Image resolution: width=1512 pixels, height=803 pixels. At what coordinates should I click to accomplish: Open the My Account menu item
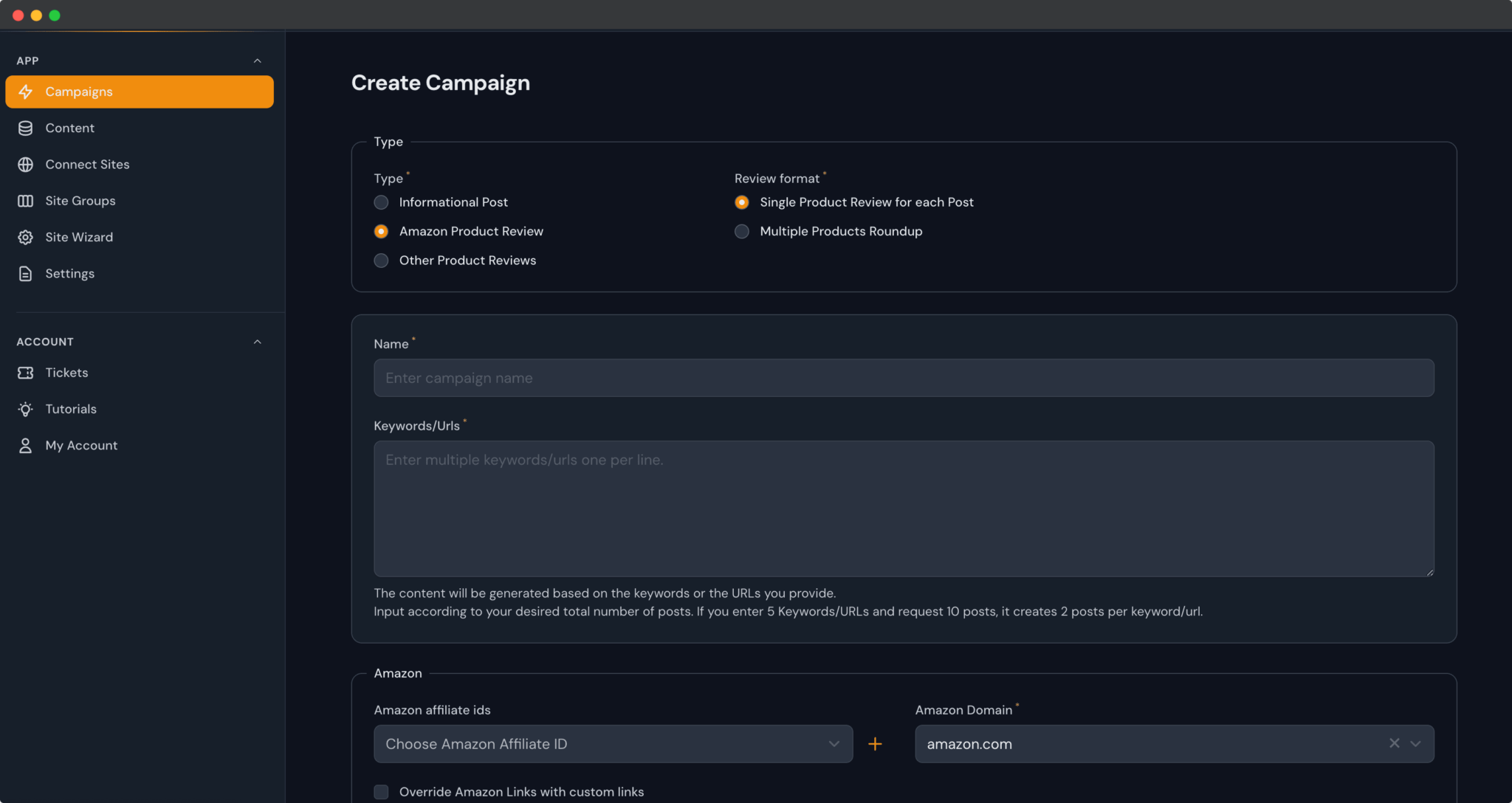81,446
